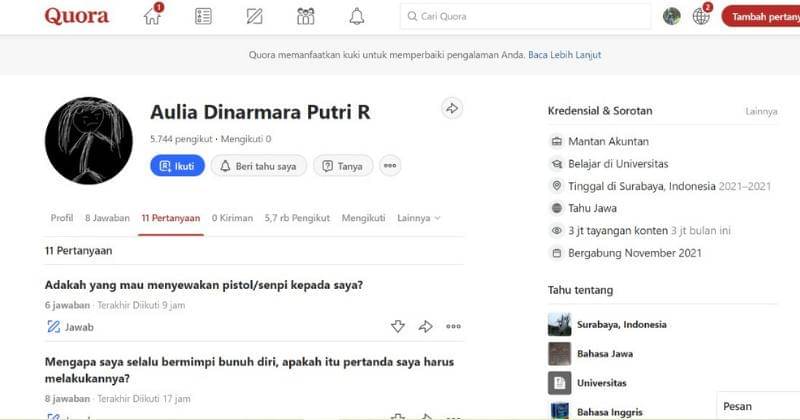The width and height of the screenshot is (800, 420).
Task: Switch to the 5,7 rb Pengikut tab
Action: pos(297,218)
